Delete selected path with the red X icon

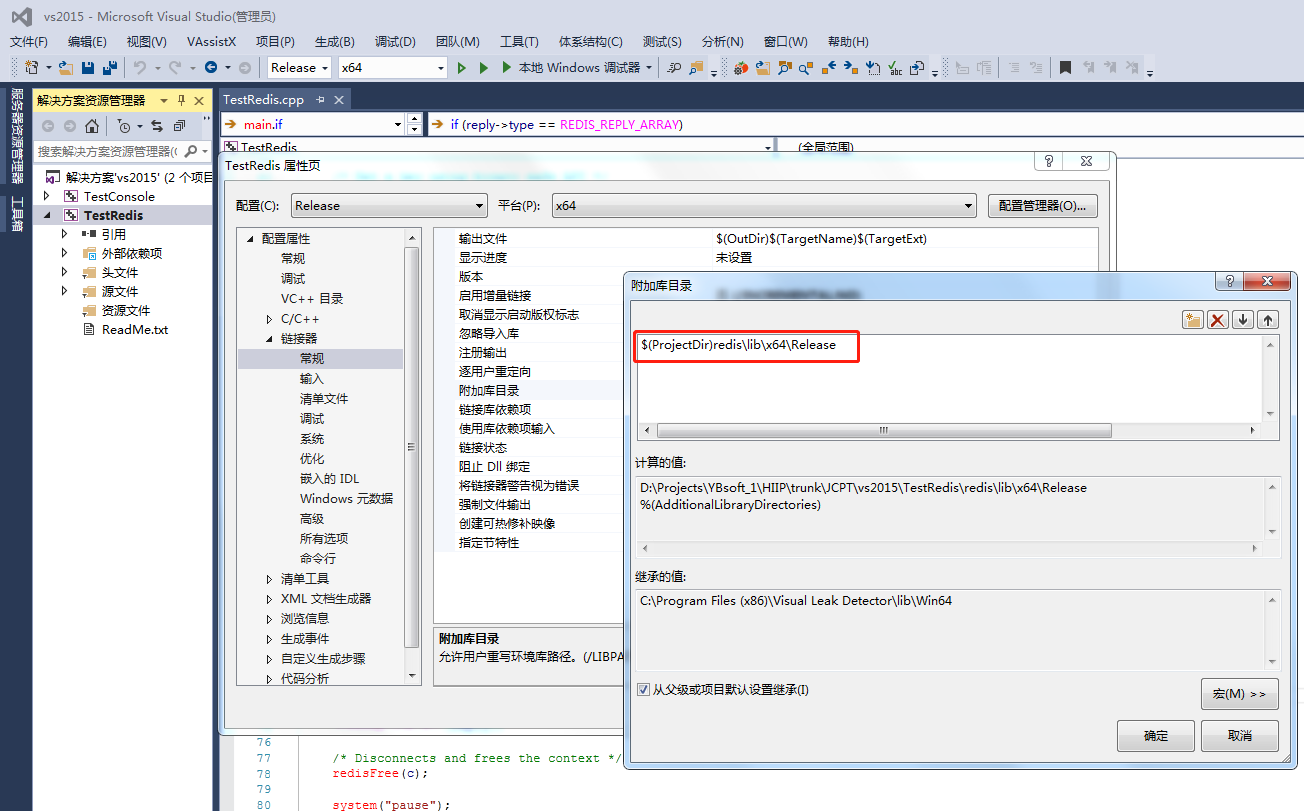(1218, 319)
